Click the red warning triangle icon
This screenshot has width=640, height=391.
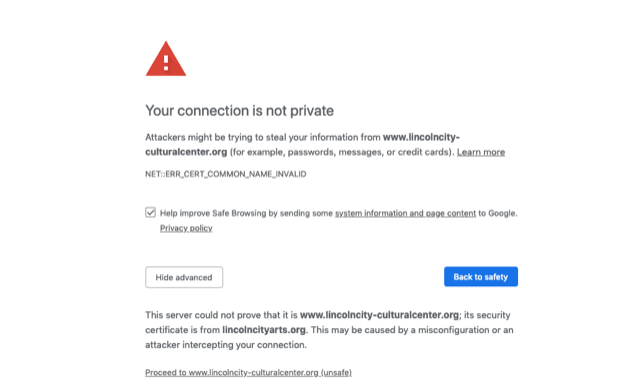[x=166, y=59]
